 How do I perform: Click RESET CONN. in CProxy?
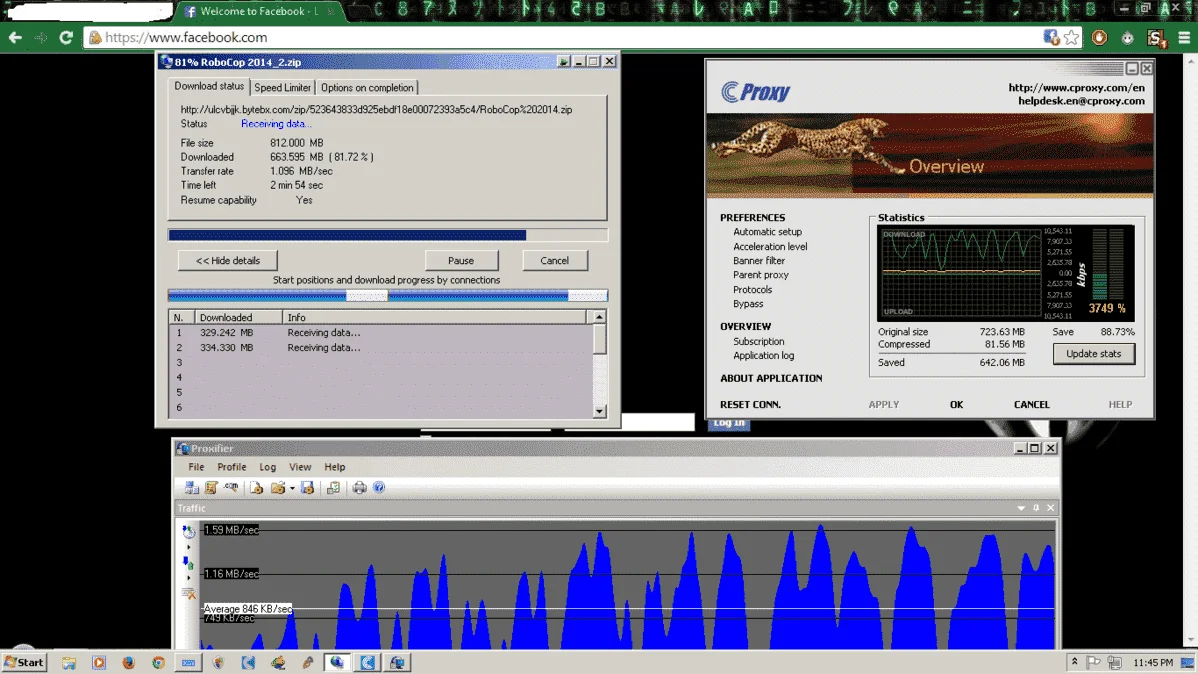click(750, 404)
